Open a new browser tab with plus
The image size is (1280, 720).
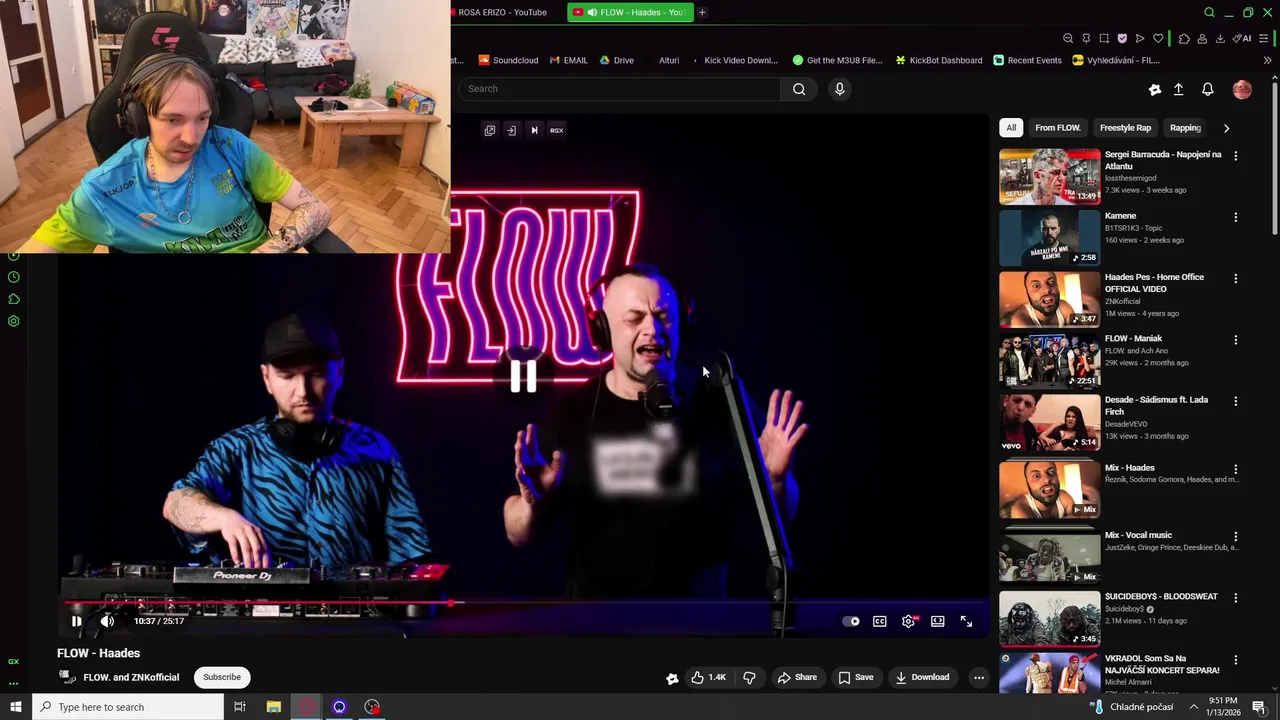(x=702, y=12)
